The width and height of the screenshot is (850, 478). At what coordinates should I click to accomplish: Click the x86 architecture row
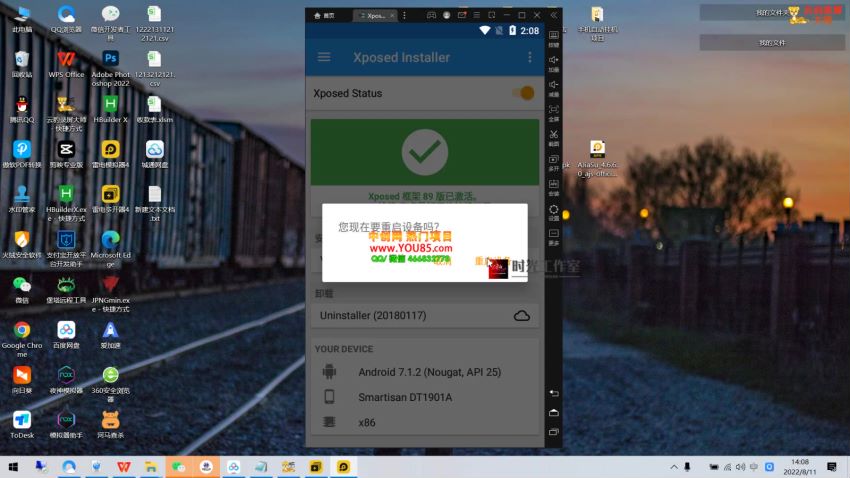point(424,422)
